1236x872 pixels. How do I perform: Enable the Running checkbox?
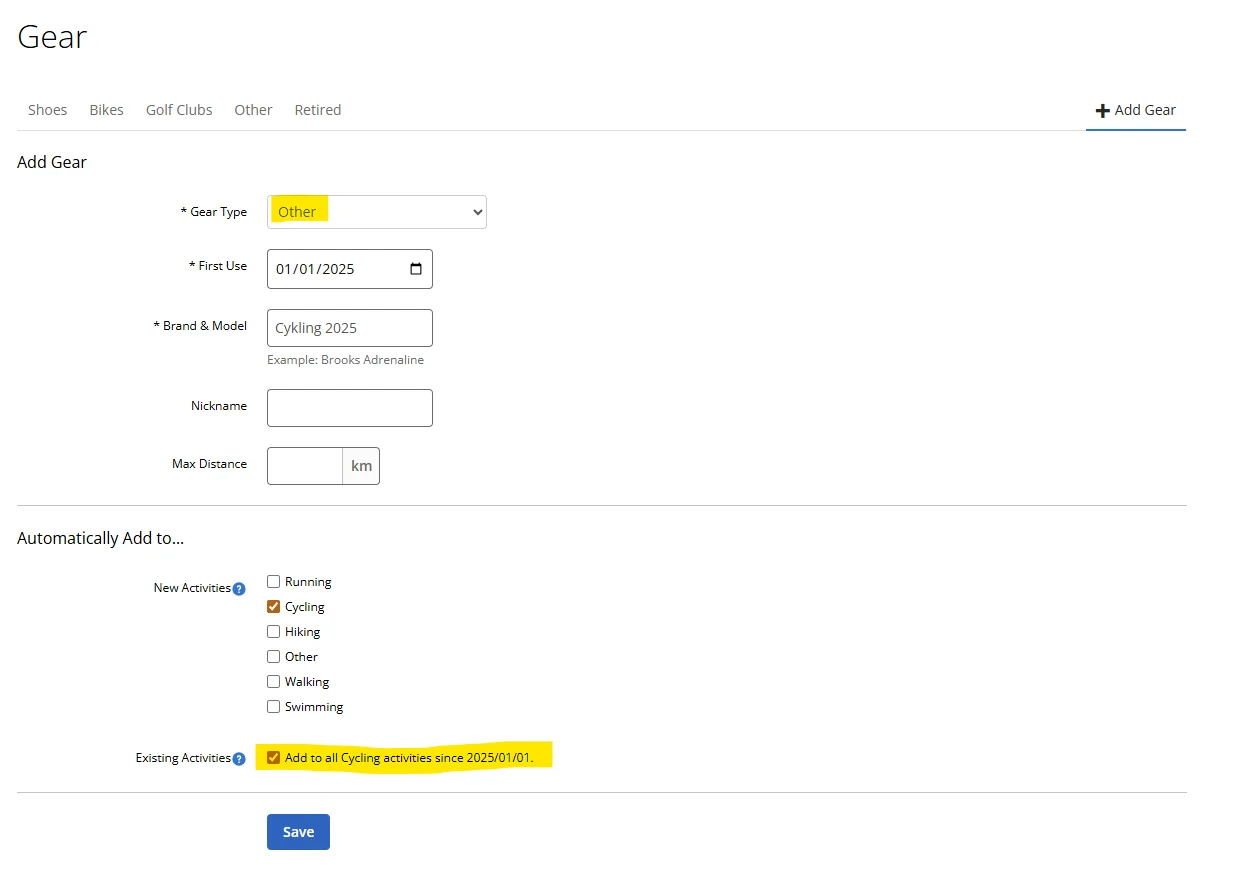click(x=274, y=582)
